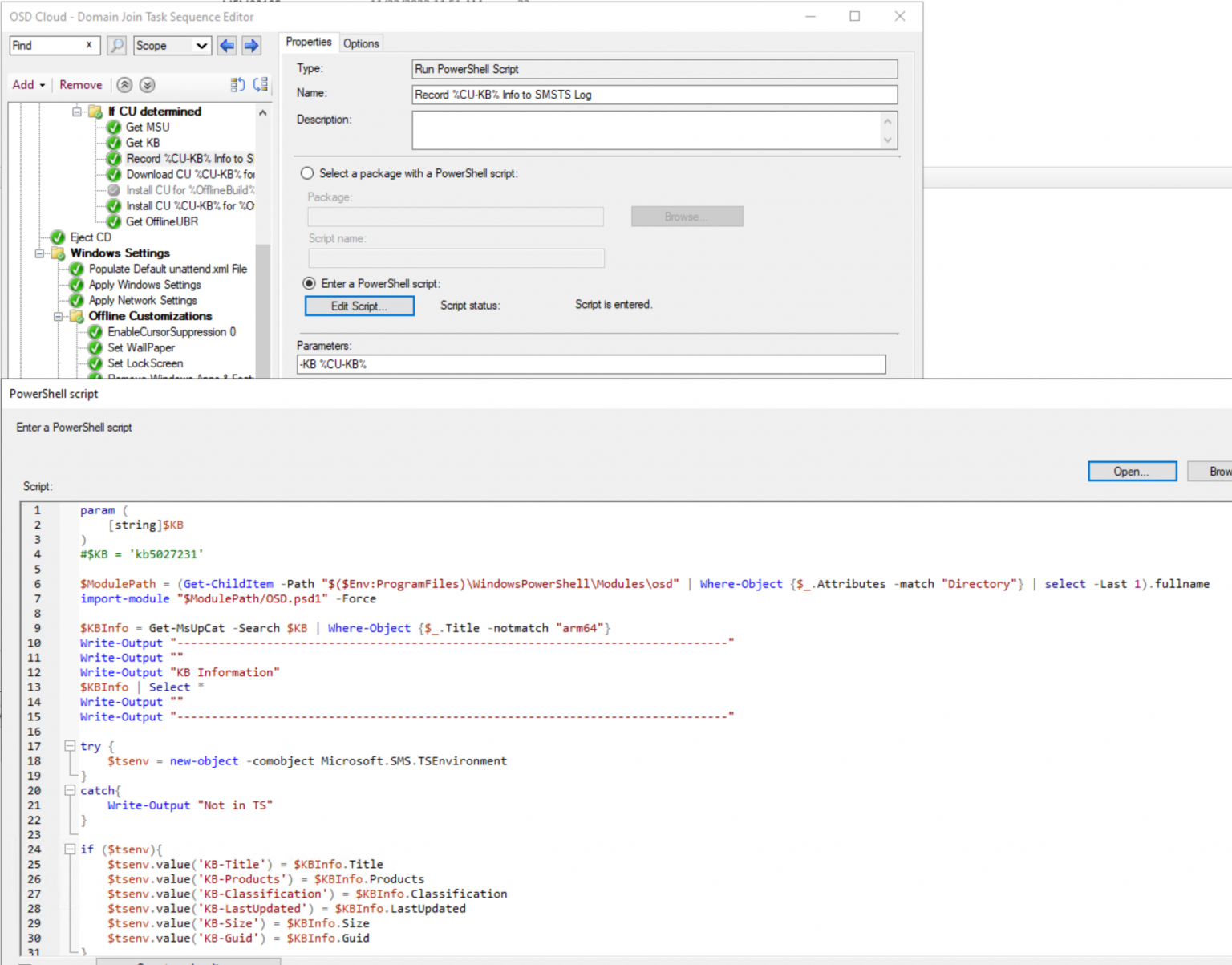Click the blue forward navigation arrow
Screen dimensions: 1232x965
pyautogui.click(x=251, y=46)
